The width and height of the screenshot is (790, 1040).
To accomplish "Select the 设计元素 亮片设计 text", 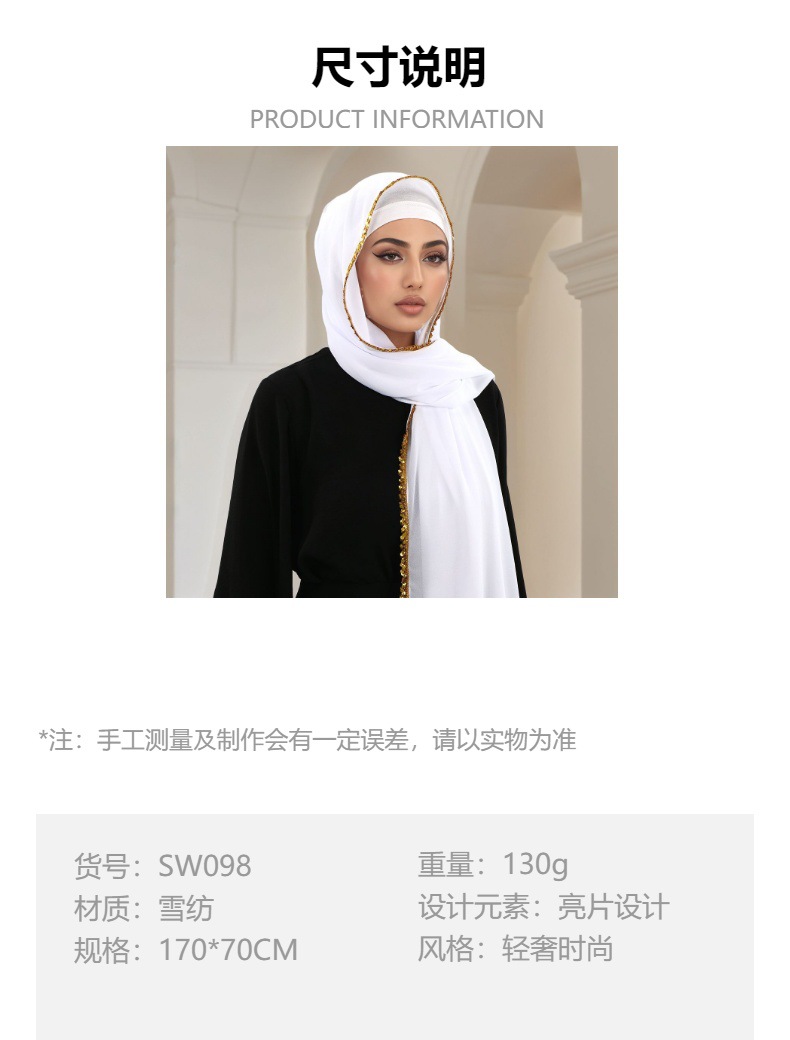I will click(543, 907).
